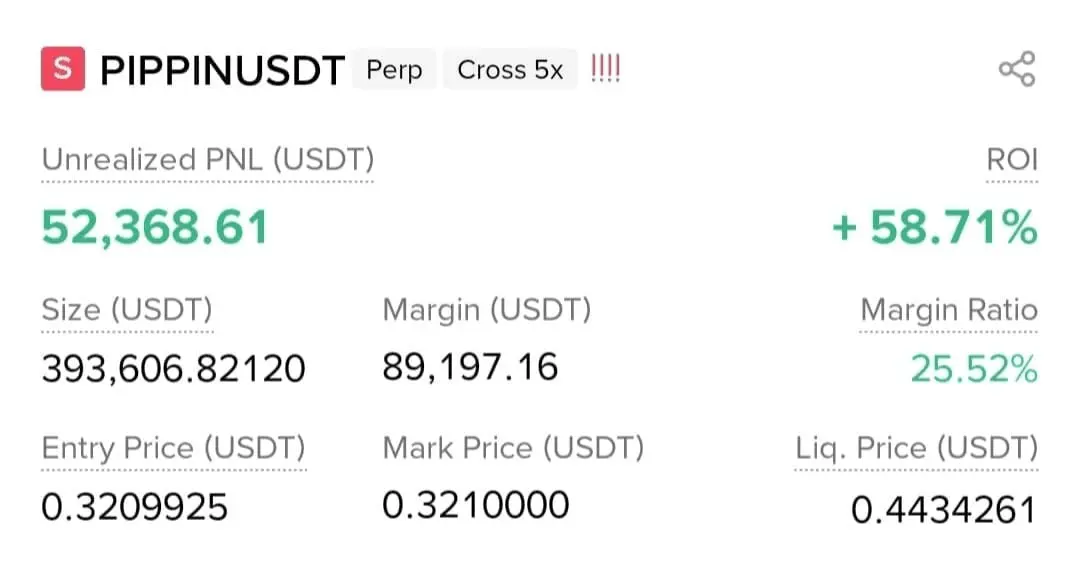Click the 25.52% margin ratio value
The height and width of the screenshot is (570, 1080).
(x=973, y=369)
